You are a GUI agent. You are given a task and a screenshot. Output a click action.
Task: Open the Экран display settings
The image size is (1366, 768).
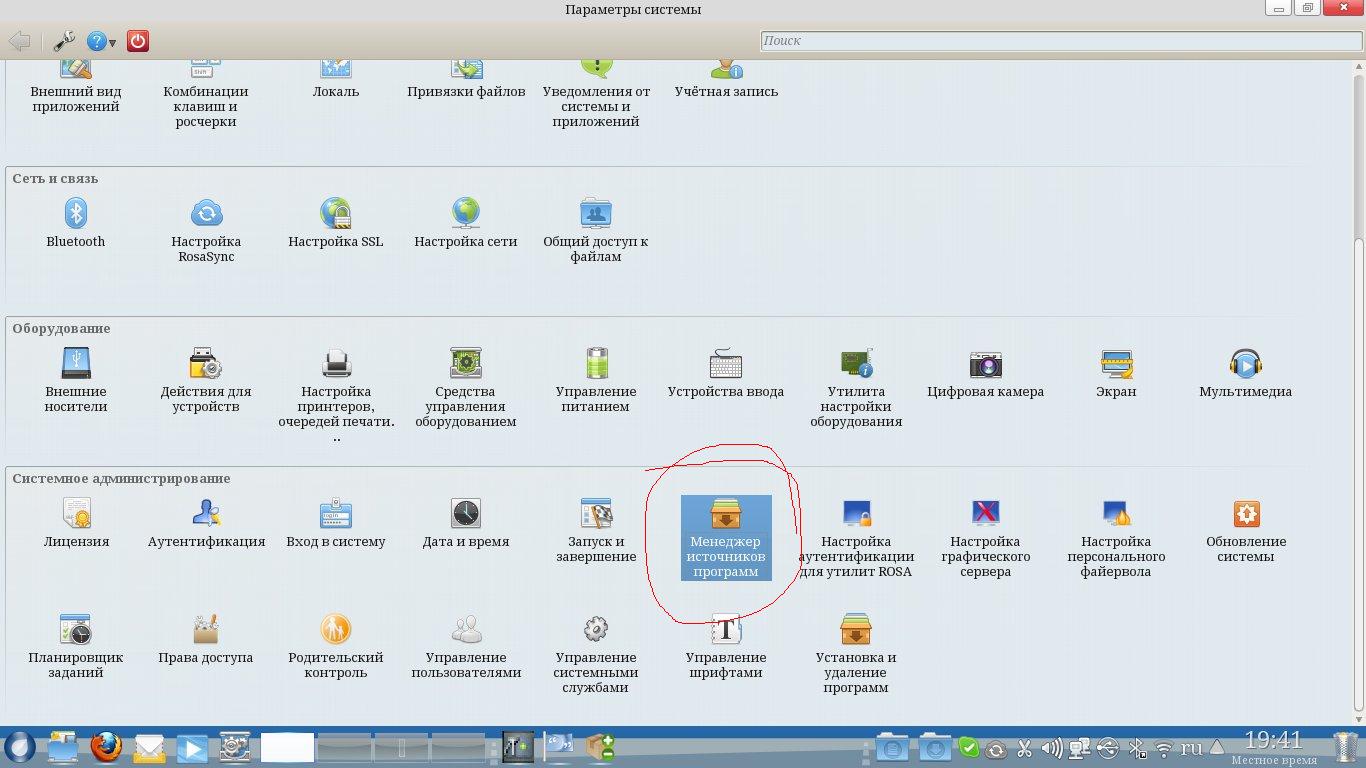(1116, 372)
